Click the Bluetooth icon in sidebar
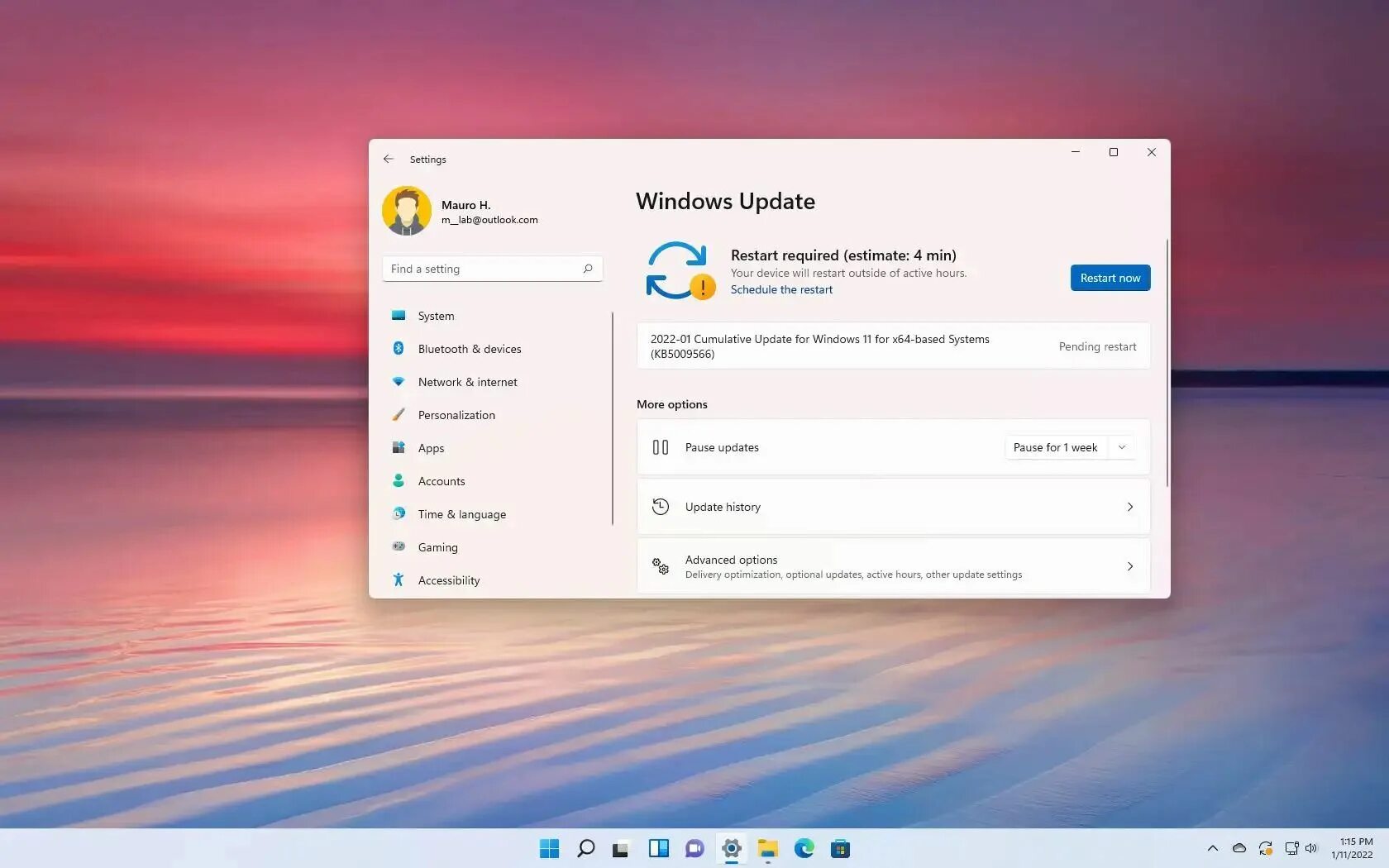Image resolution: width=1389 pixels, height=868 pixels. click(399, 348)
